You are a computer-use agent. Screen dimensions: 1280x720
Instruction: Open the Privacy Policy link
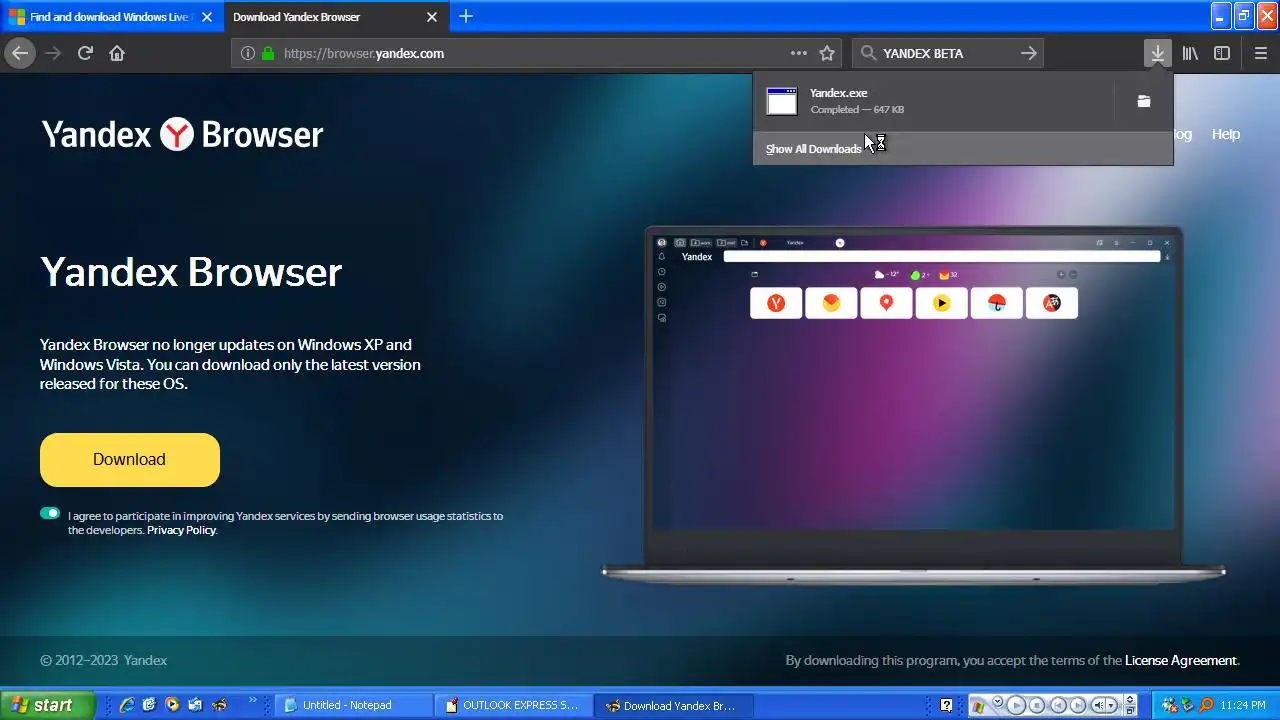tap(181, 530)
